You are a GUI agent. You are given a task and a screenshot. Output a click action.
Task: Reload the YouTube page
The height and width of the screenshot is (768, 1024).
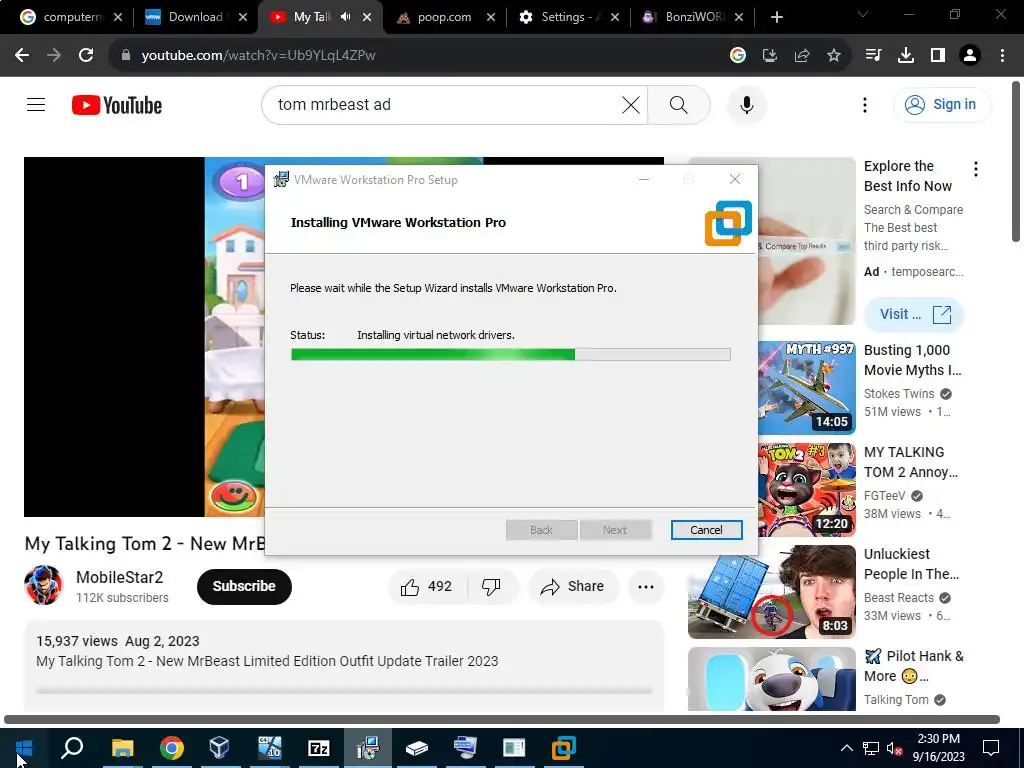(86, 56)
